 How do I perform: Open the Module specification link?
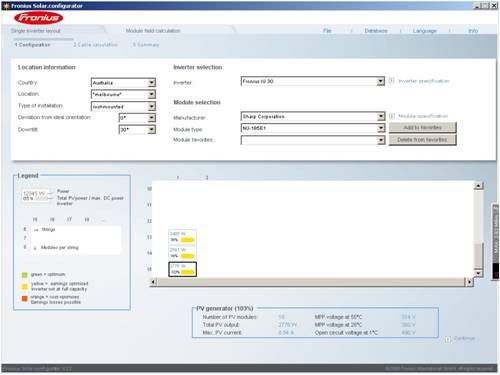click(x=423, y=116)
